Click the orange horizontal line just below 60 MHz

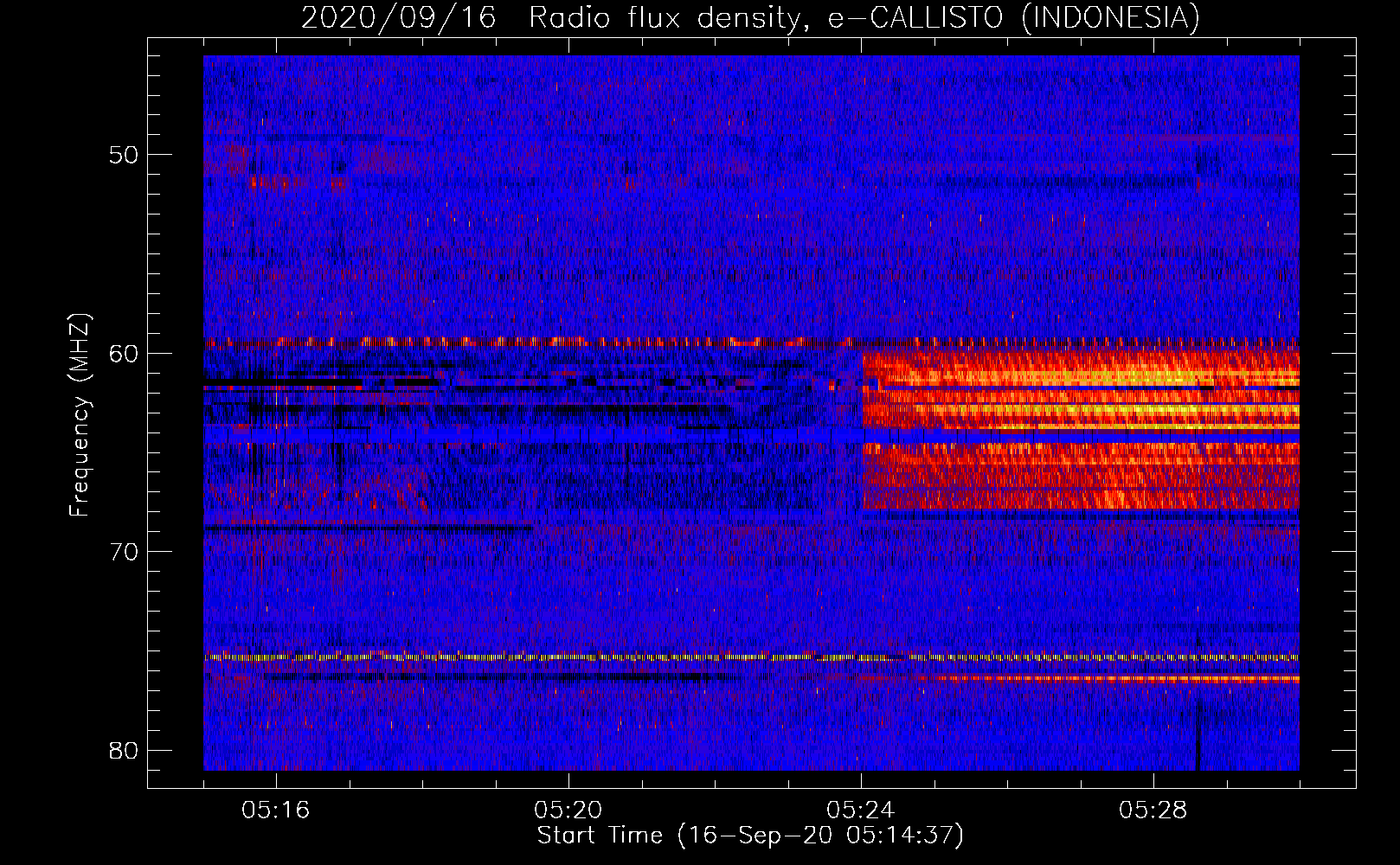[751, 342]
